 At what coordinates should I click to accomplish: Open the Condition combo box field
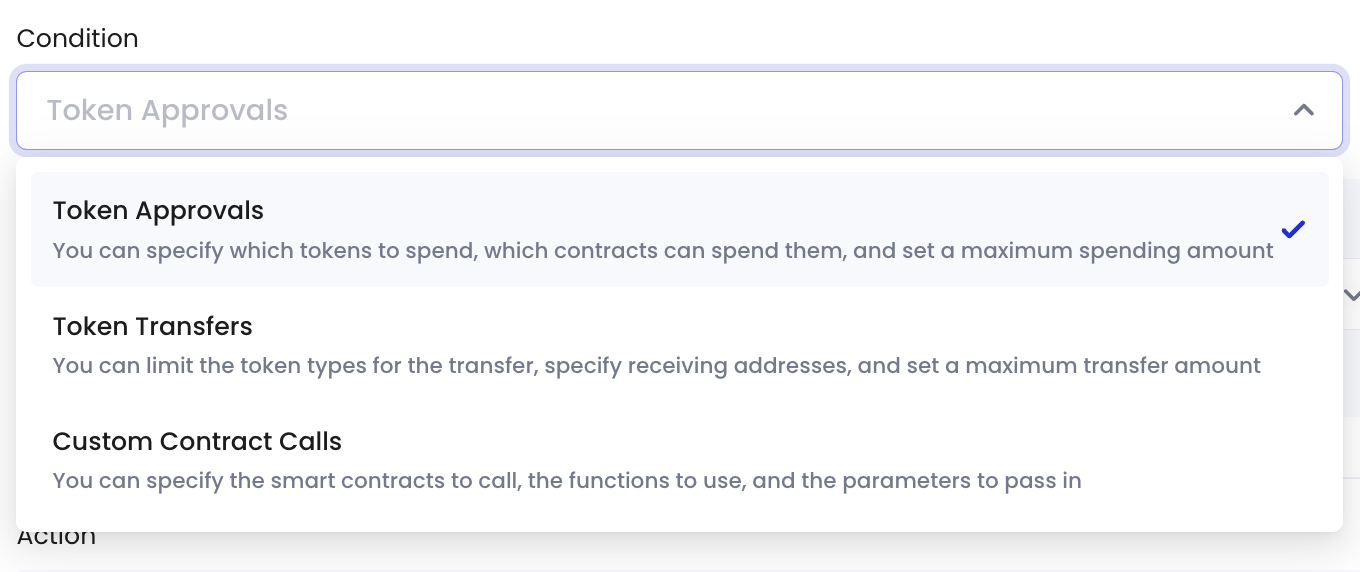pos(679,111)
